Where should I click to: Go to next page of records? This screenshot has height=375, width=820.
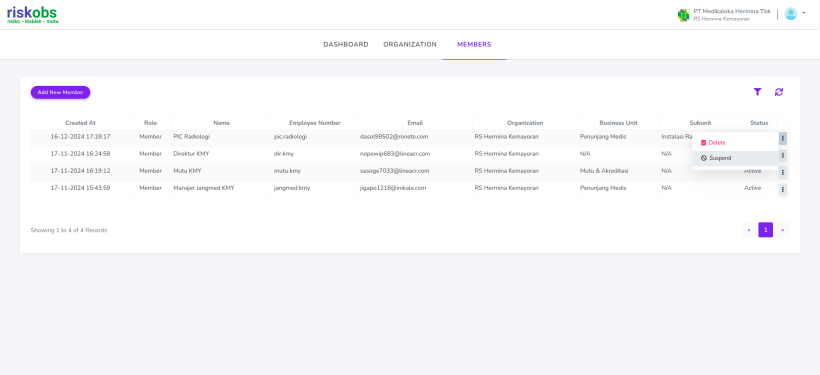click(782, 230)
